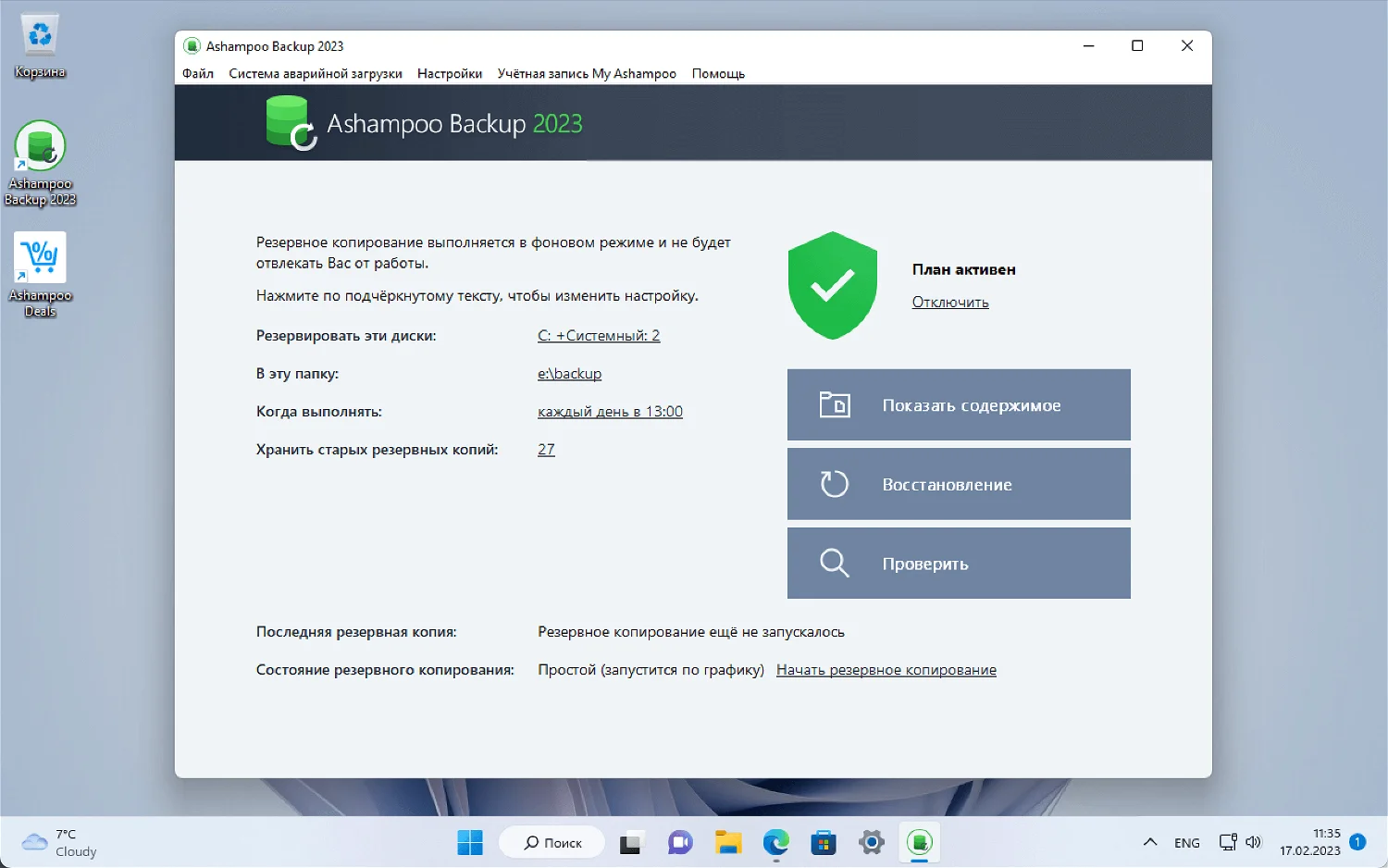Open the Файл menu
The width and height of the screenshot is (1388, 868).
tap(198, 73)
